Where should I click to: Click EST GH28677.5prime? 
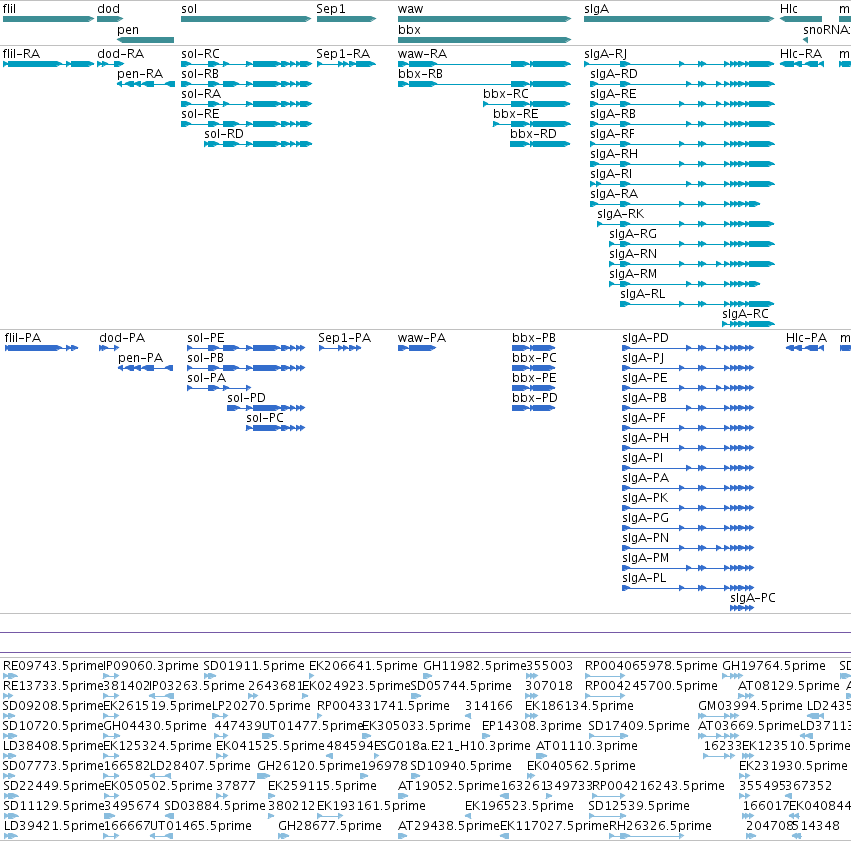point(329,826)
